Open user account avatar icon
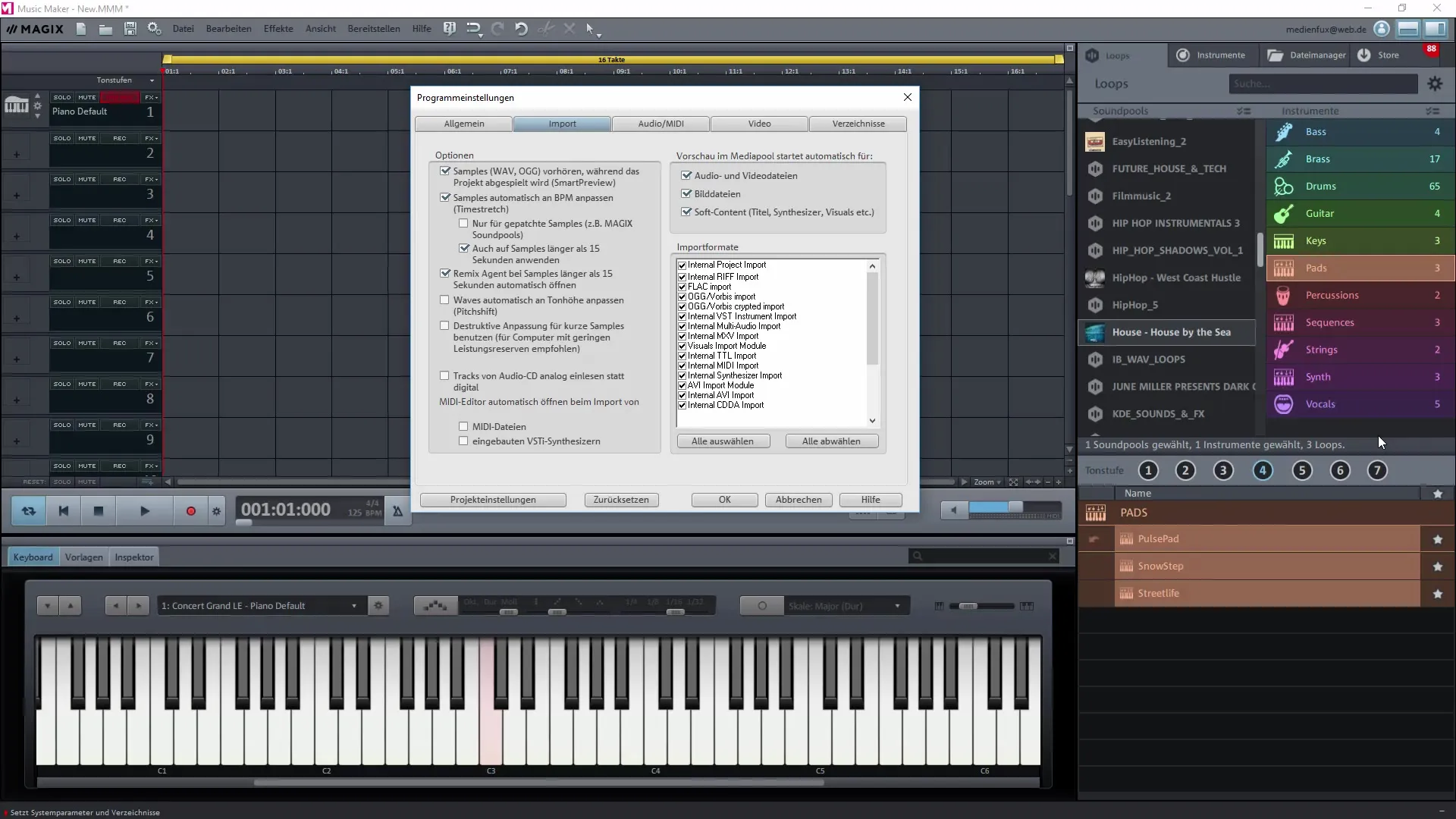The width and height of the screenshot is (1456, 819). pos(1382,29)
